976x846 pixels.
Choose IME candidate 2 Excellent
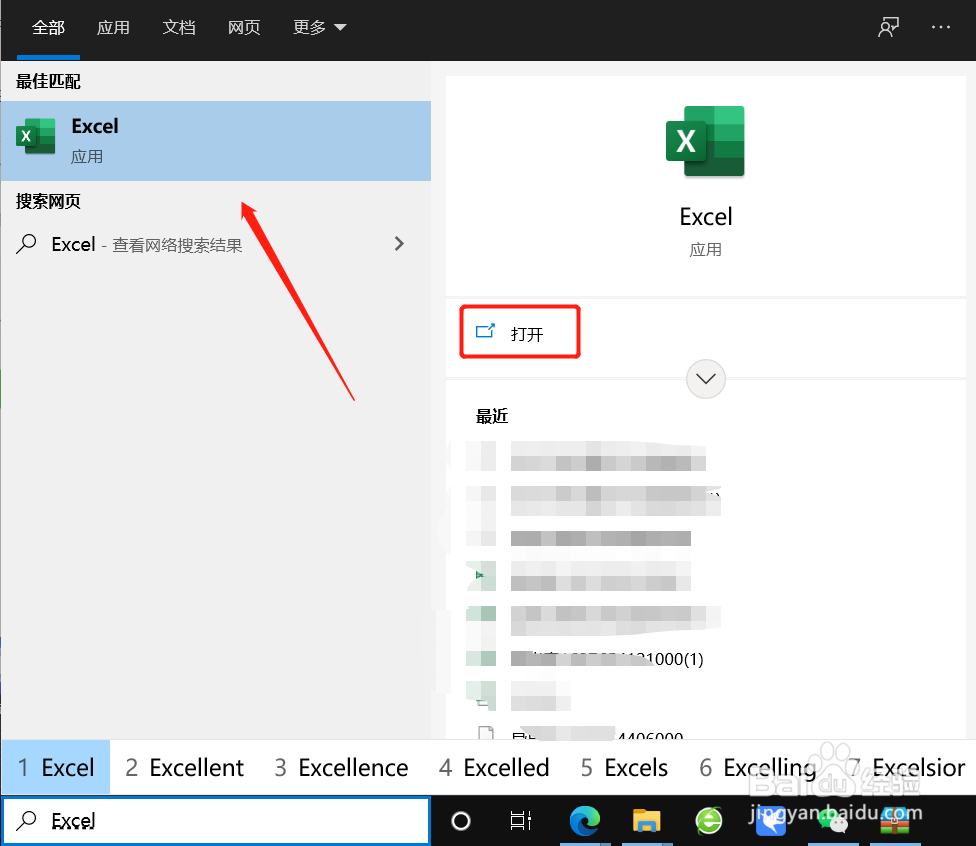pos(184,768)
